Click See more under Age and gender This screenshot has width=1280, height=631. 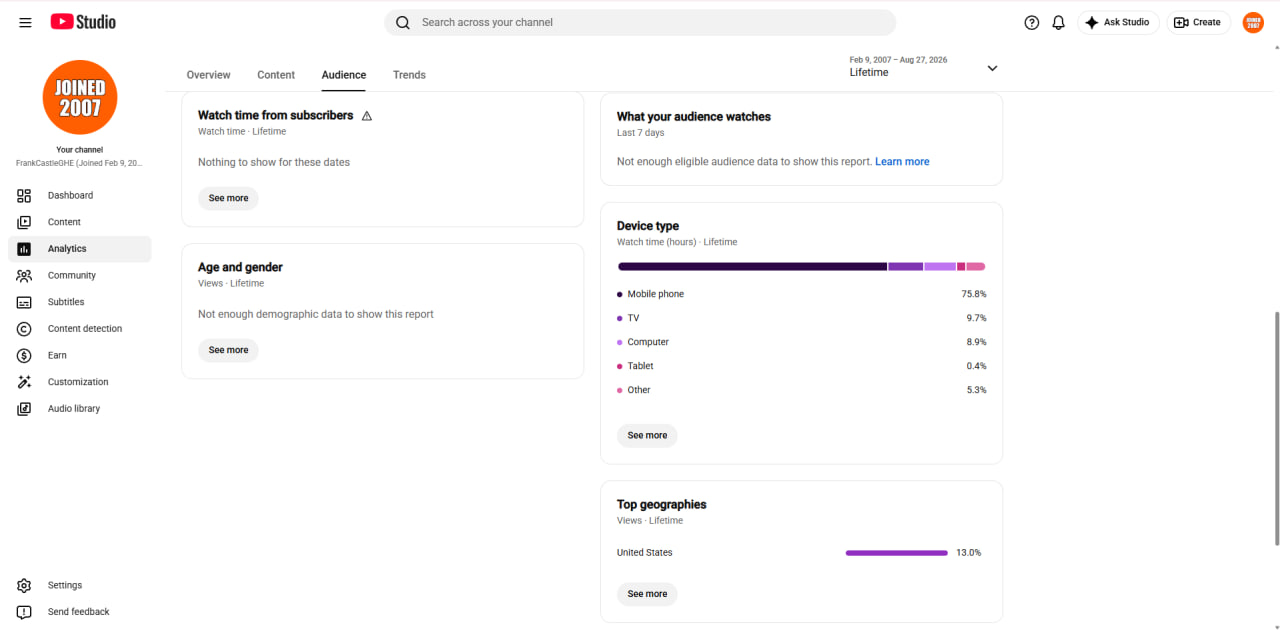(228, 350)
